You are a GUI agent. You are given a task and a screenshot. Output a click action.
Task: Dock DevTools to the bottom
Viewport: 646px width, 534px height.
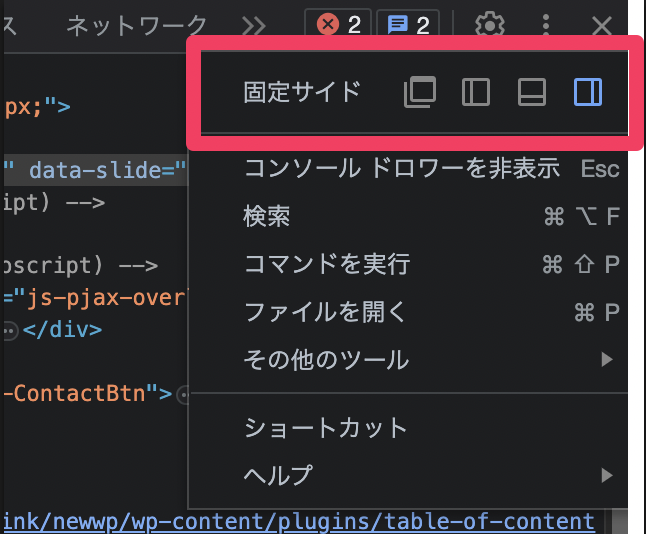(532, 92)
